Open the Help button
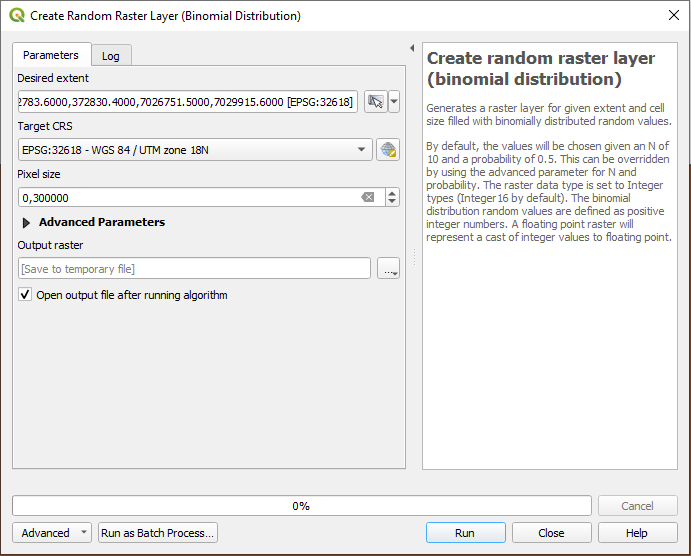 click(637, 533)
